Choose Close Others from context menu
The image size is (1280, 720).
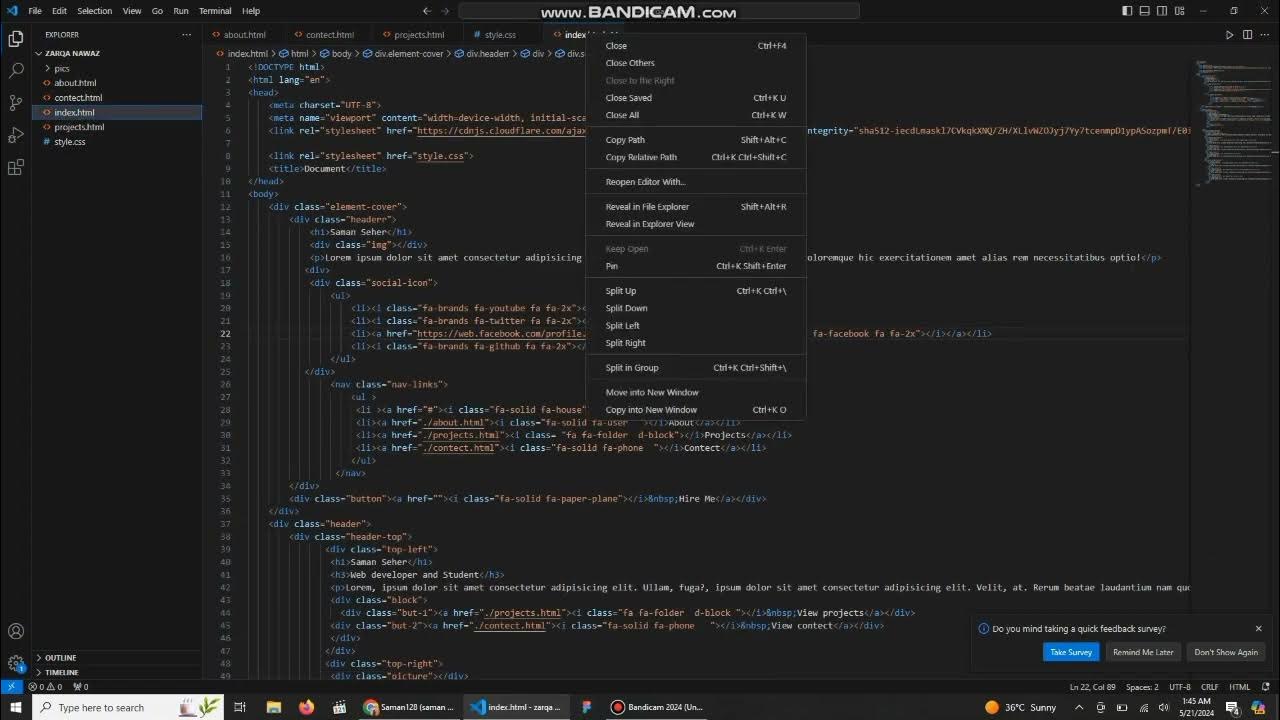pyautogui.click(x=695, y=63)
